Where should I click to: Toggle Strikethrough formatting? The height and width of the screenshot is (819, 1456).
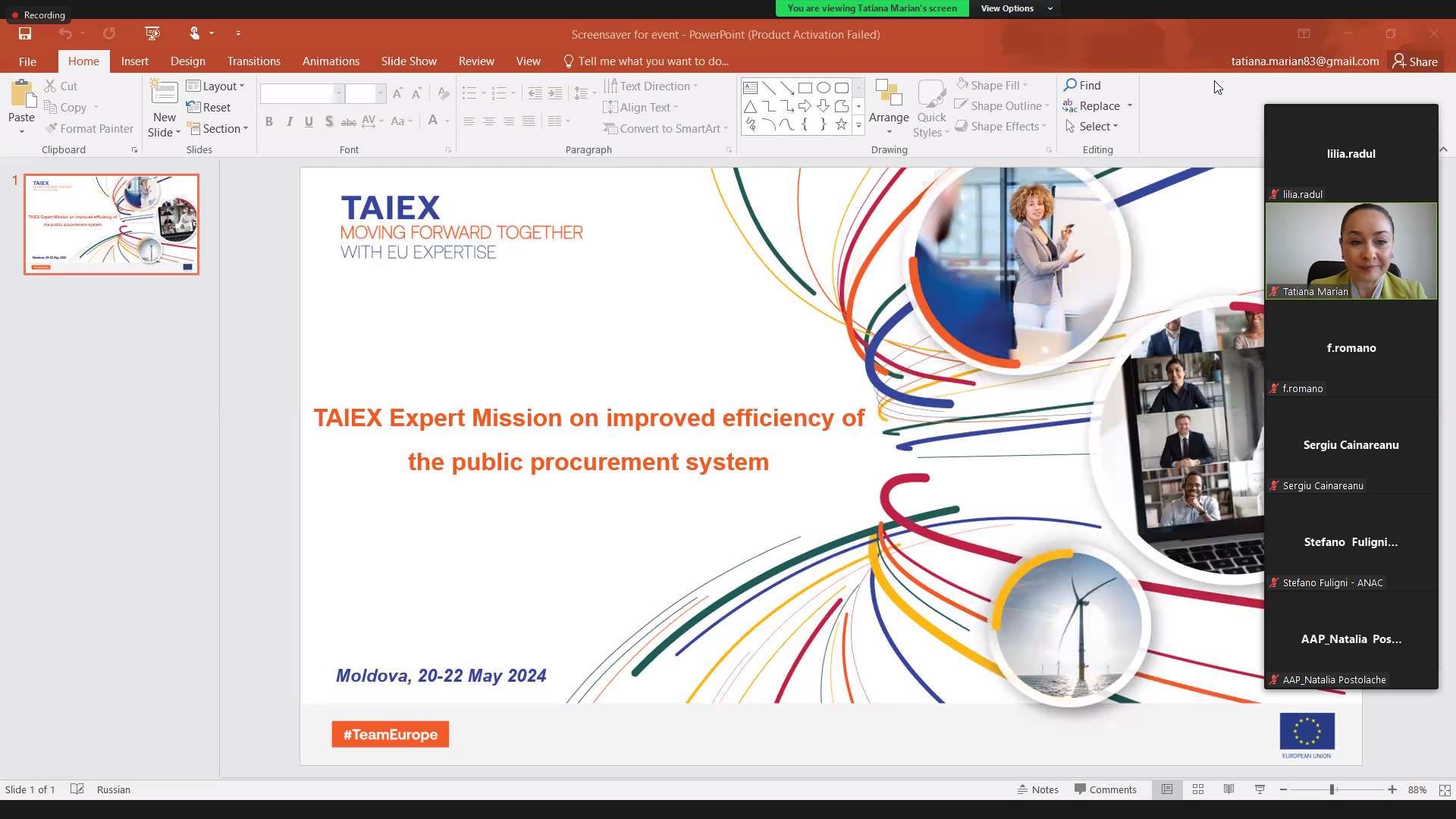click(348, 121)
